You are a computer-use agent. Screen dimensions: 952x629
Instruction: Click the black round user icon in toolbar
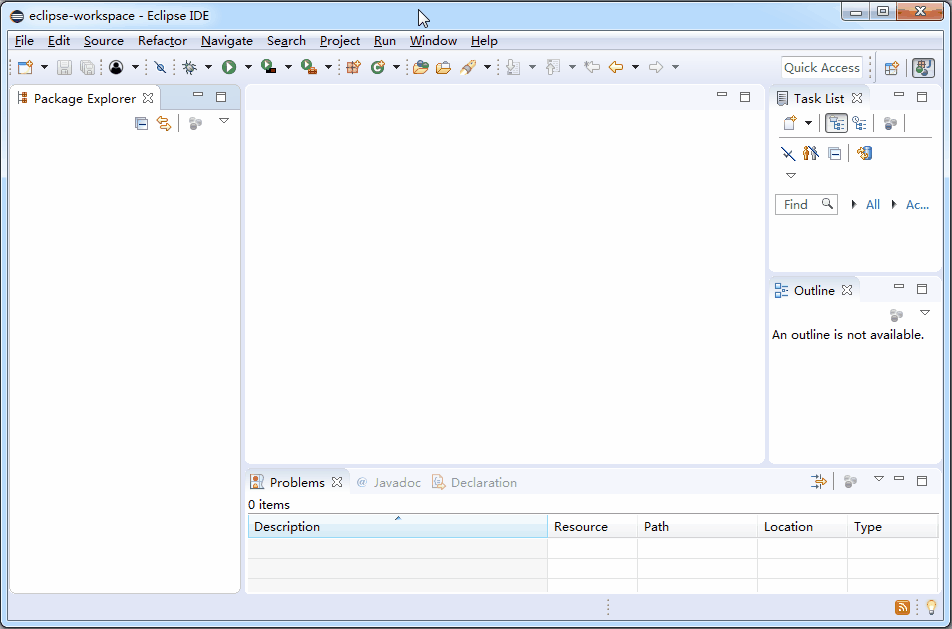click(116, 67)
